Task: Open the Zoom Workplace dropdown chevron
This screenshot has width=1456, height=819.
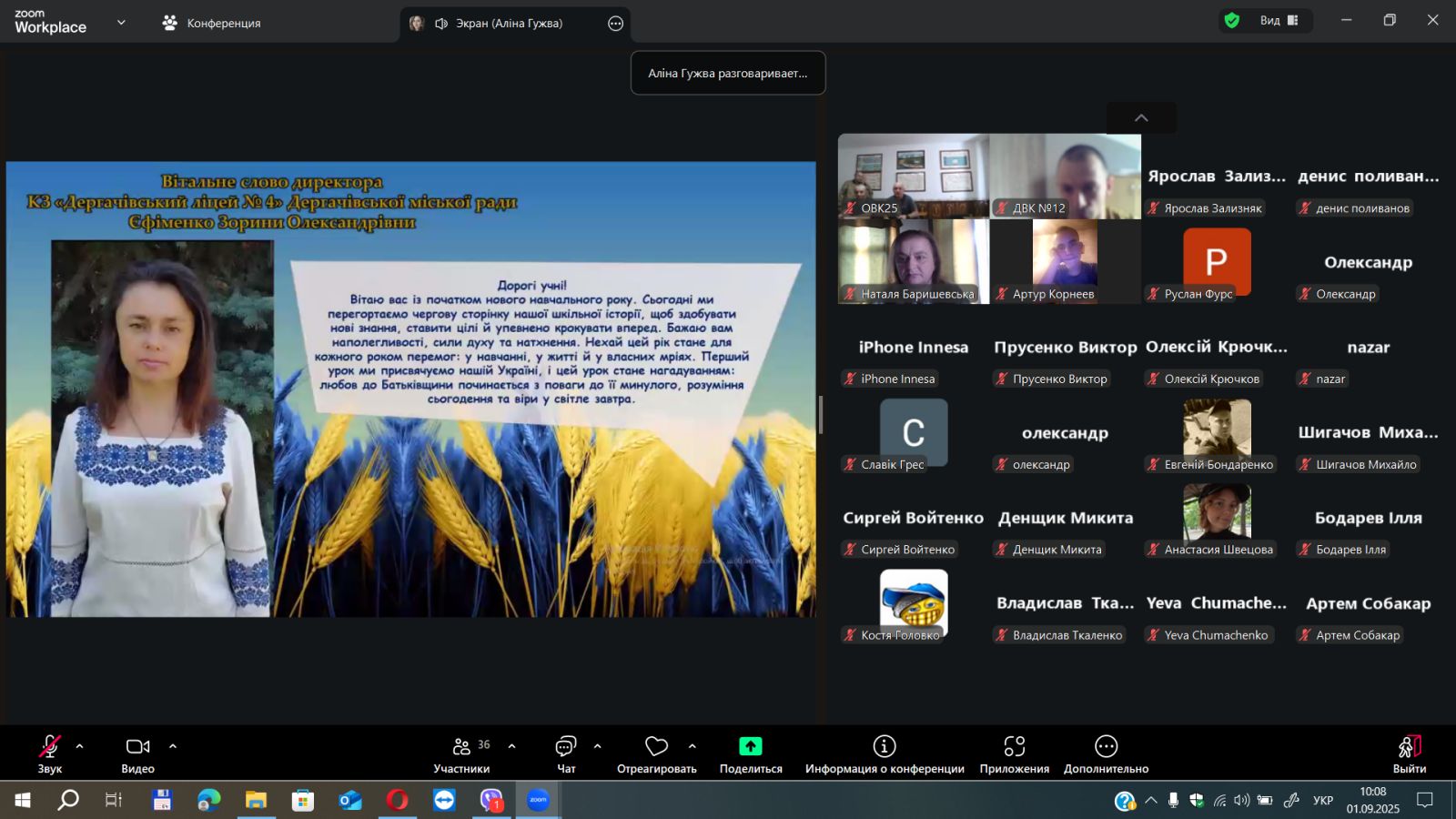Action: coord(121,23)
